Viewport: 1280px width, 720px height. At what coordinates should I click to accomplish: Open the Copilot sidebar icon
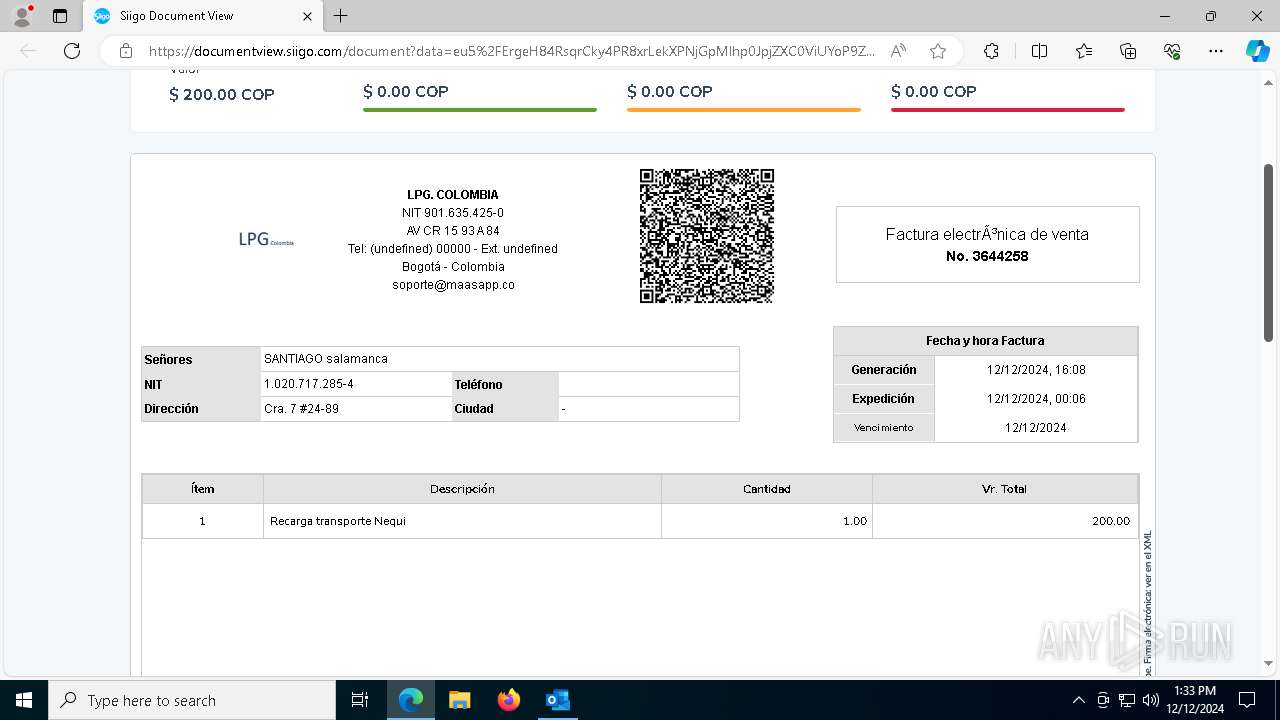click(x=1257, y=51)
